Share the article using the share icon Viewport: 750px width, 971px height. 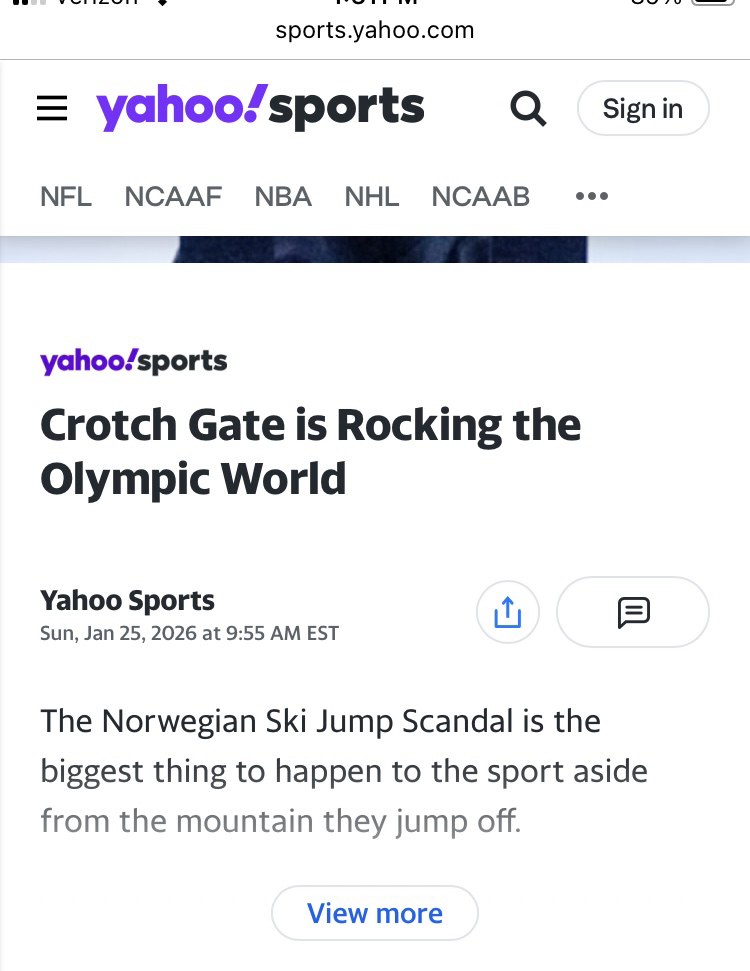(508, 611)
